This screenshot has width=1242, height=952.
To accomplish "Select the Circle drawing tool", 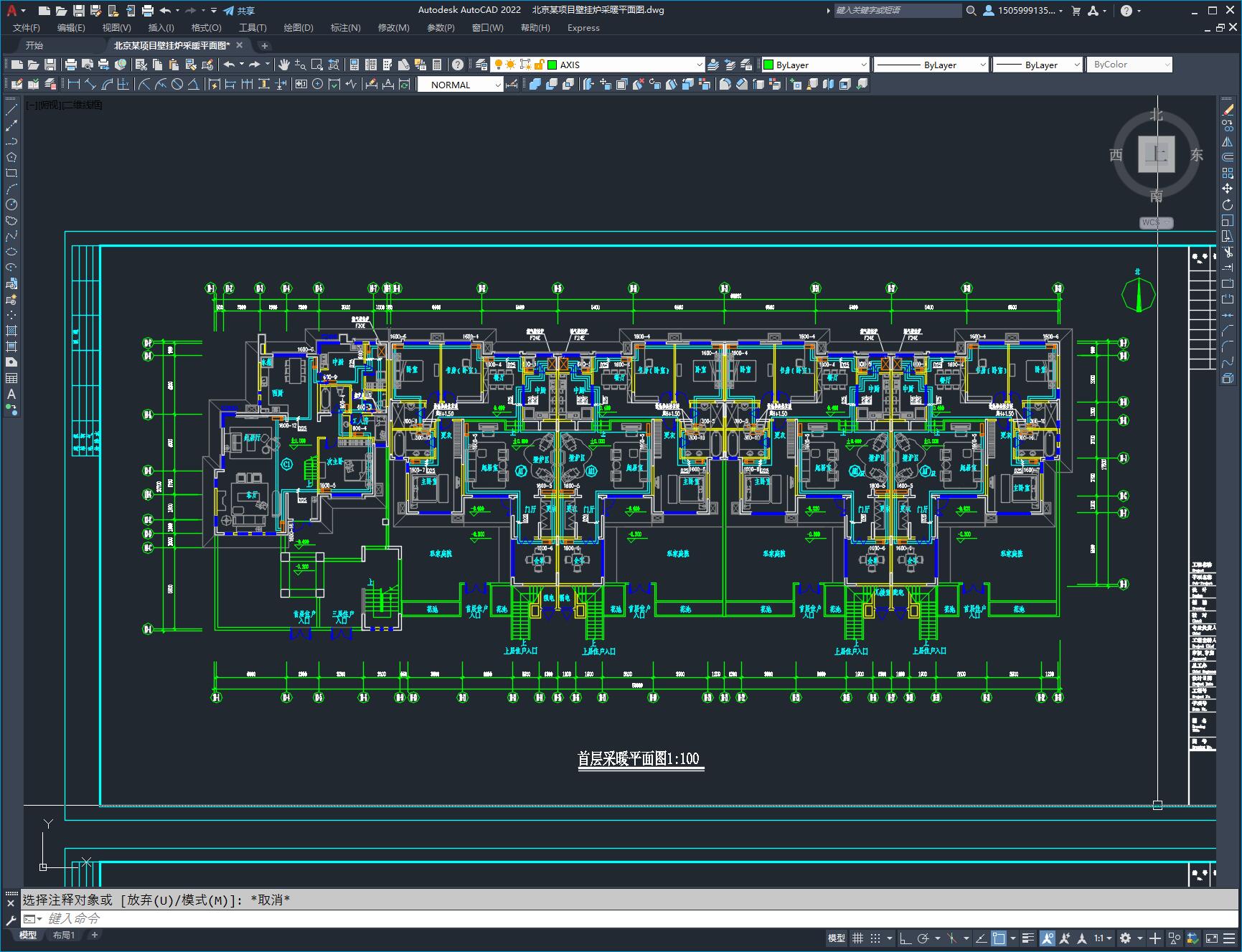I will tap(11, 204).
